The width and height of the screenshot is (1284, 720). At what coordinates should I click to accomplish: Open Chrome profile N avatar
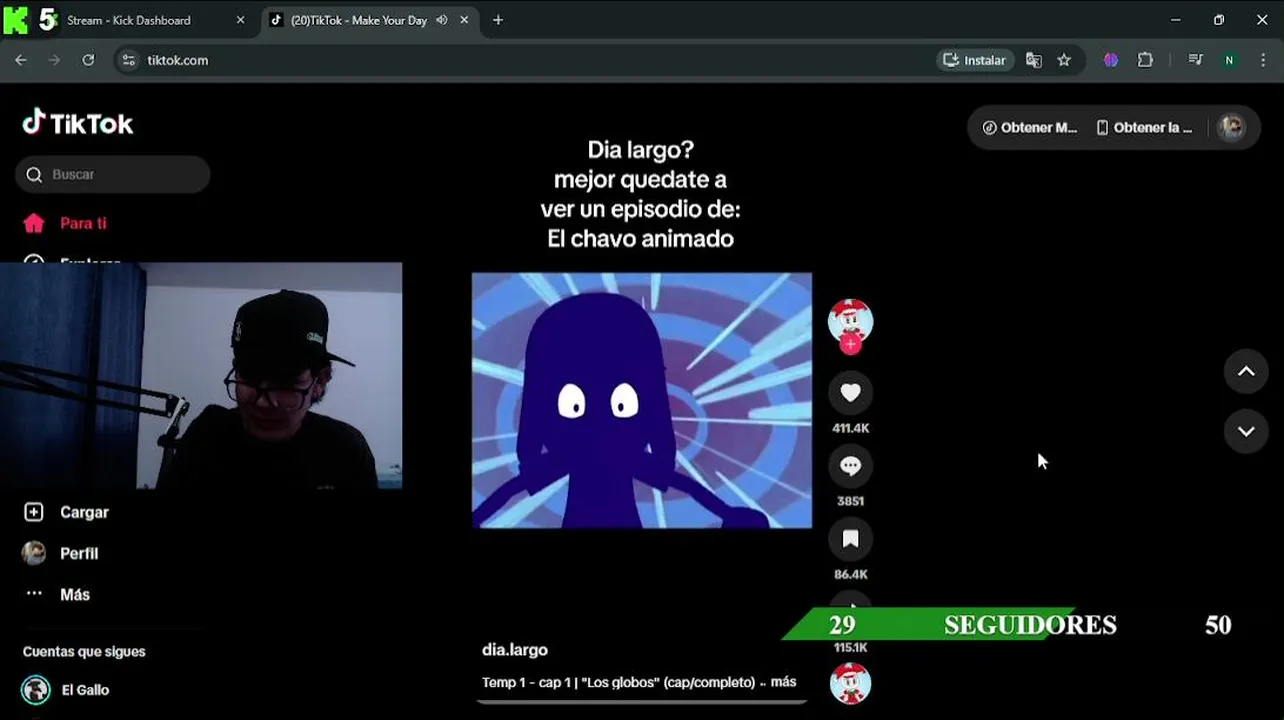pos(1229,60)
